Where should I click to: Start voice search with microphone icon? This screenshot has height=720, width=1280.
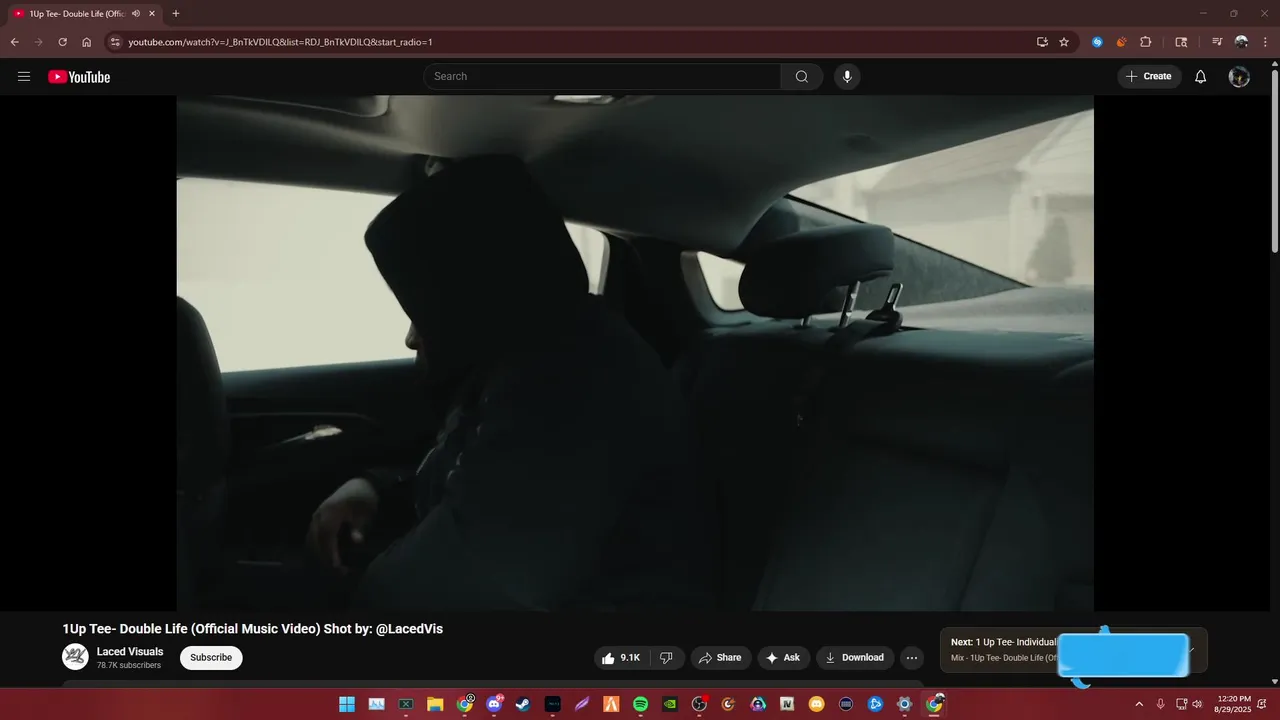847,77
